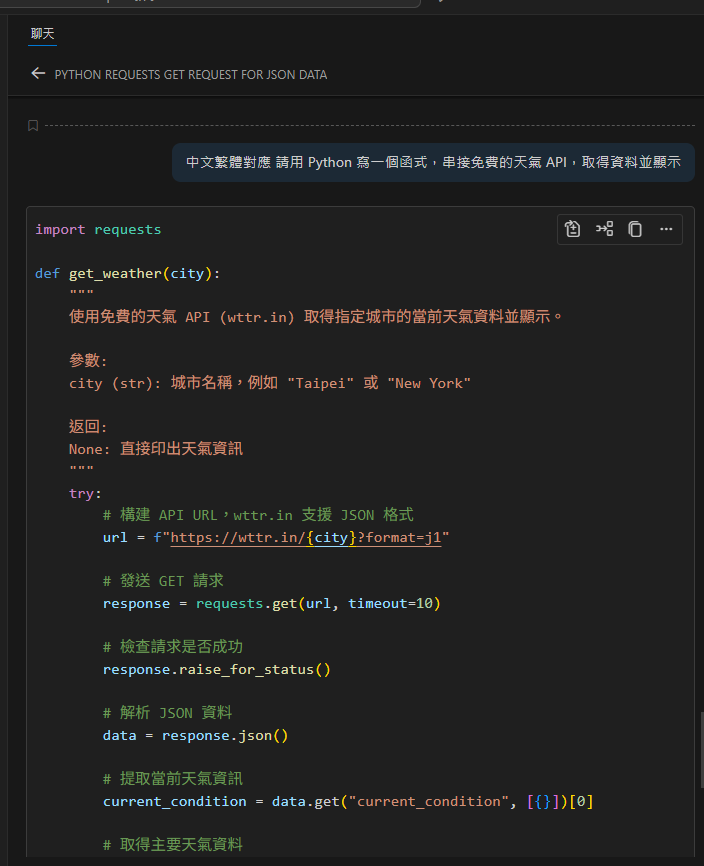Click the search input at the top

coord(210,3)
